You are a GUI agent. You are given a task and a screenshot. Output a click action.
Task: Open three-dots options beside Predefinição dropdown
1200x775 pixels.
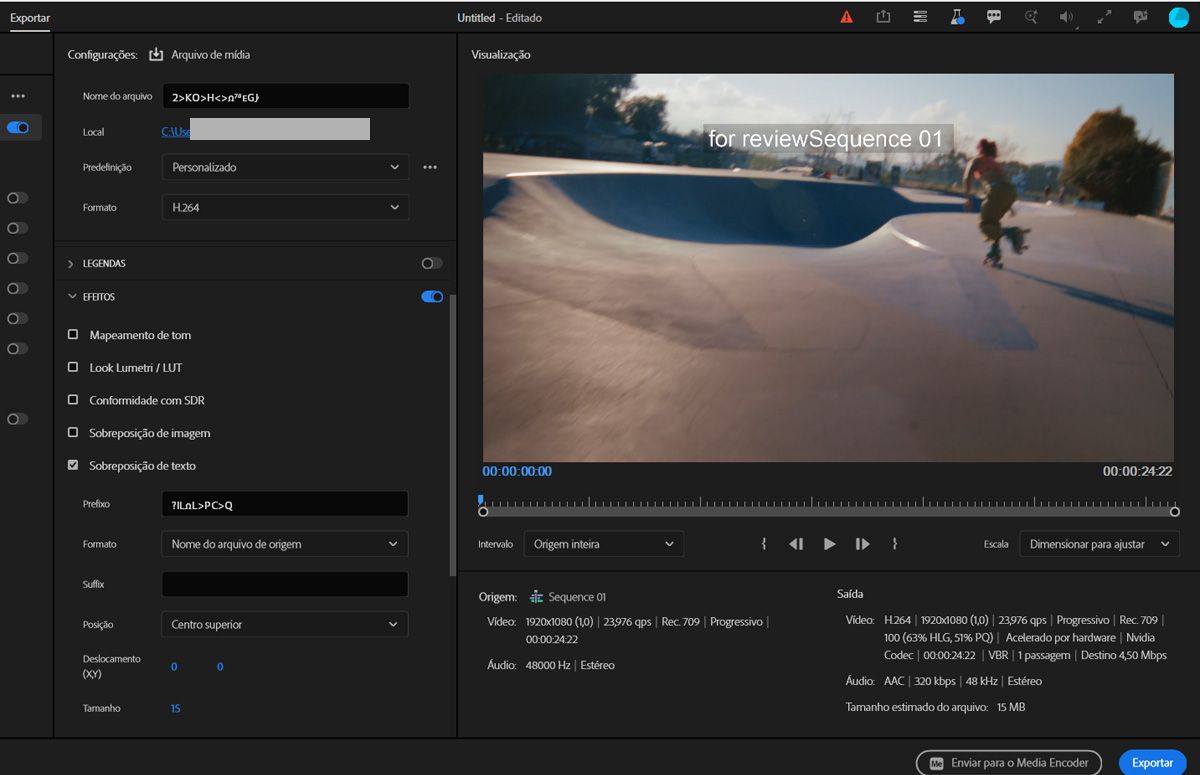tap(430, 167)
